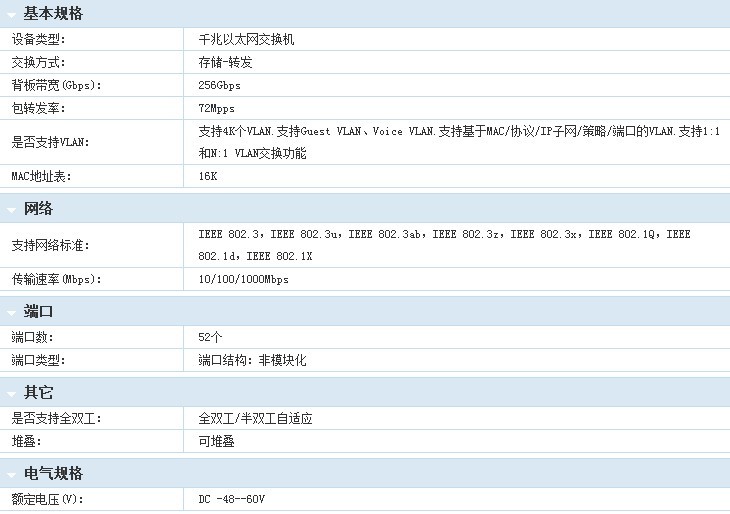Click the 52个 port count value
The width and height of the screenshot is (730, 514).
pos(210,337)
